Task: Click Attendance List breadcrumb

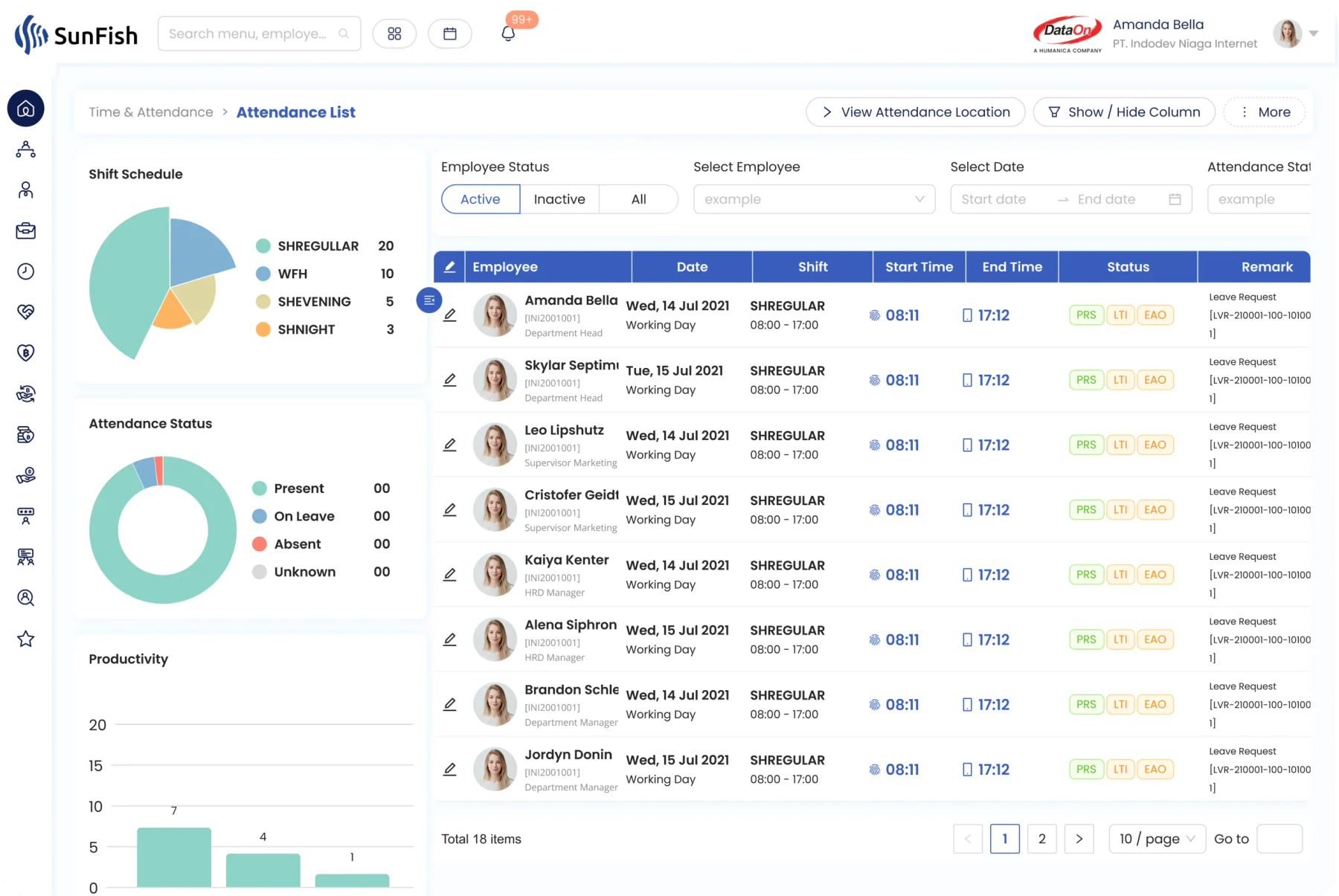Action: [x=296, y=112]
